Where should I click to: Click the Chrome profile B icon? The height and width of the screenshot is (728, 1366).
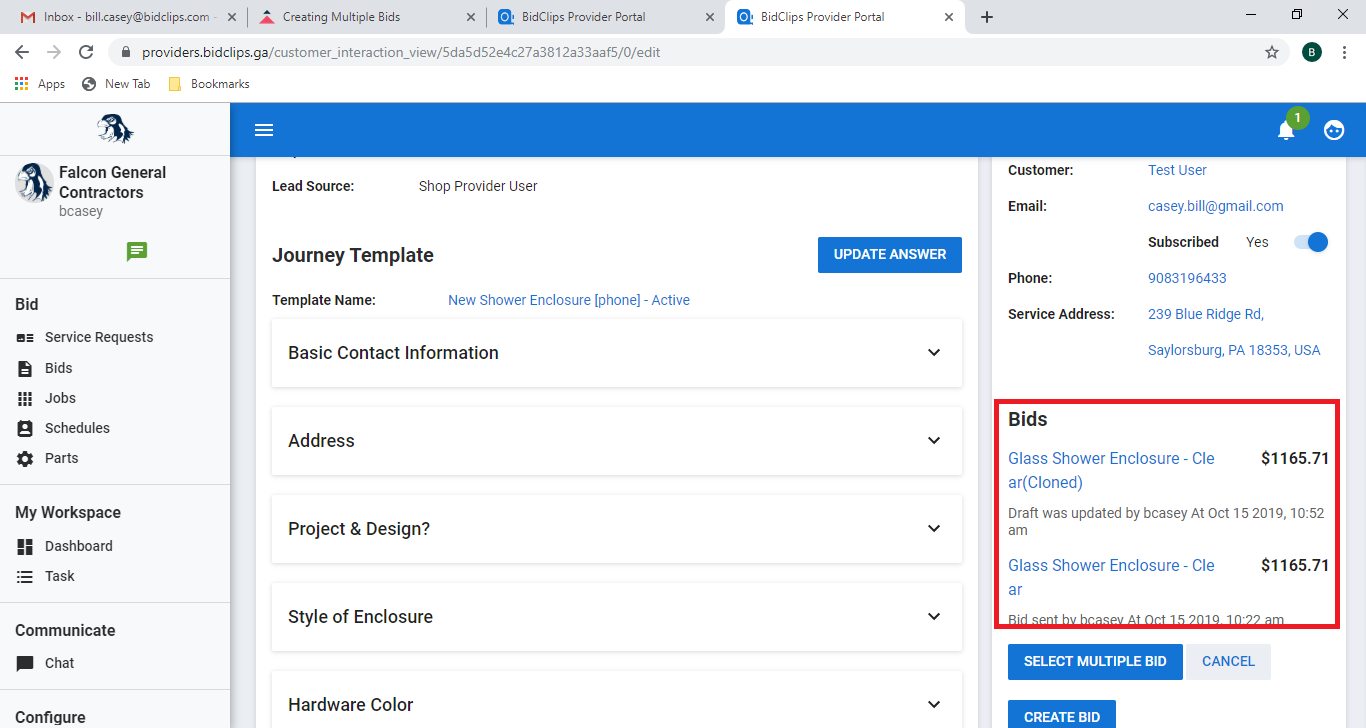(1312, 52)
